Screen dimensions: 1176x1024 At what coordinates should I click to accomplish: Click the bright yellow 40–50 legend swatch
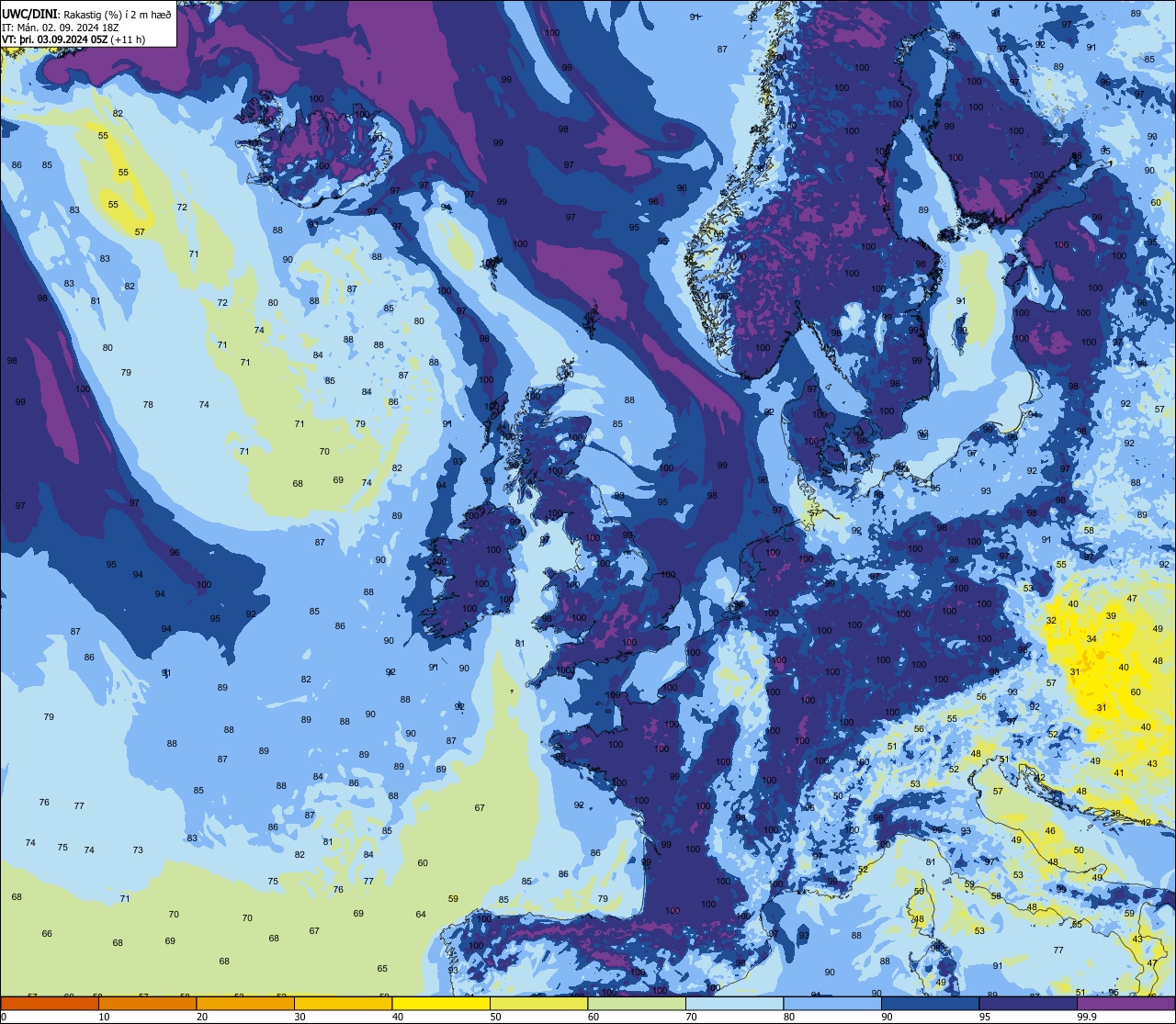tap(441, 1003)
